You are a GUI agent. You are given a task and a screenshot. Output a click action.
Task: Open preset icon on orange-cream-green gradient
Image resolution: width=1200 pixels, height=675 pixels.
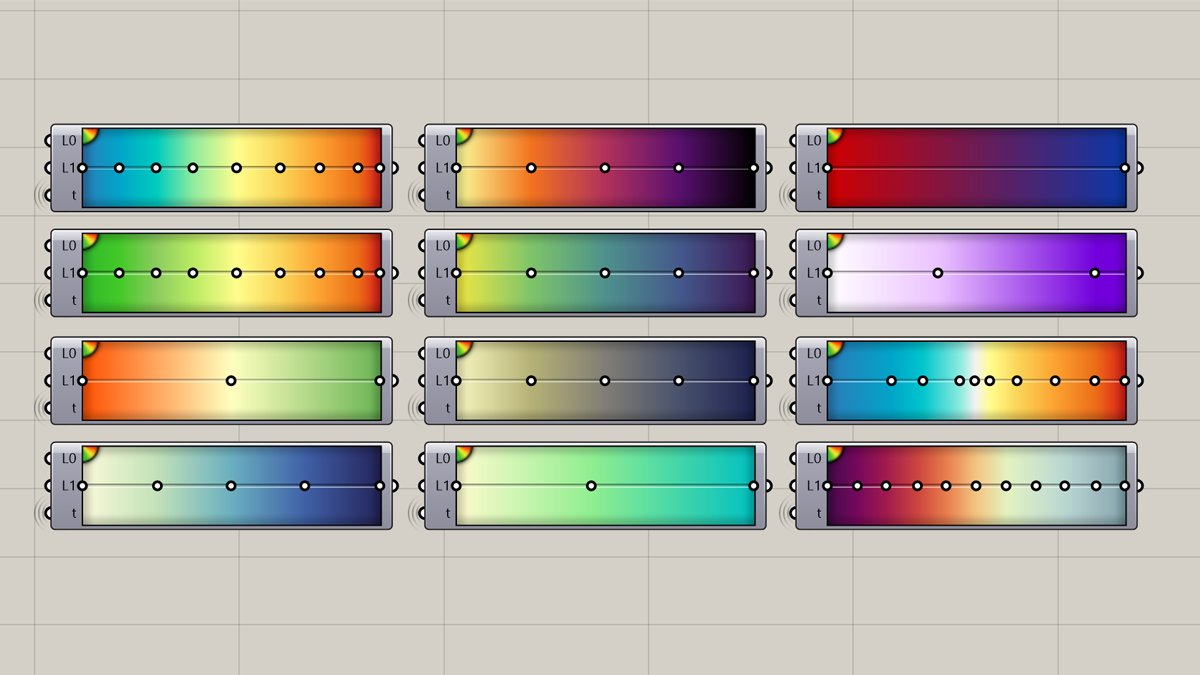88,347
